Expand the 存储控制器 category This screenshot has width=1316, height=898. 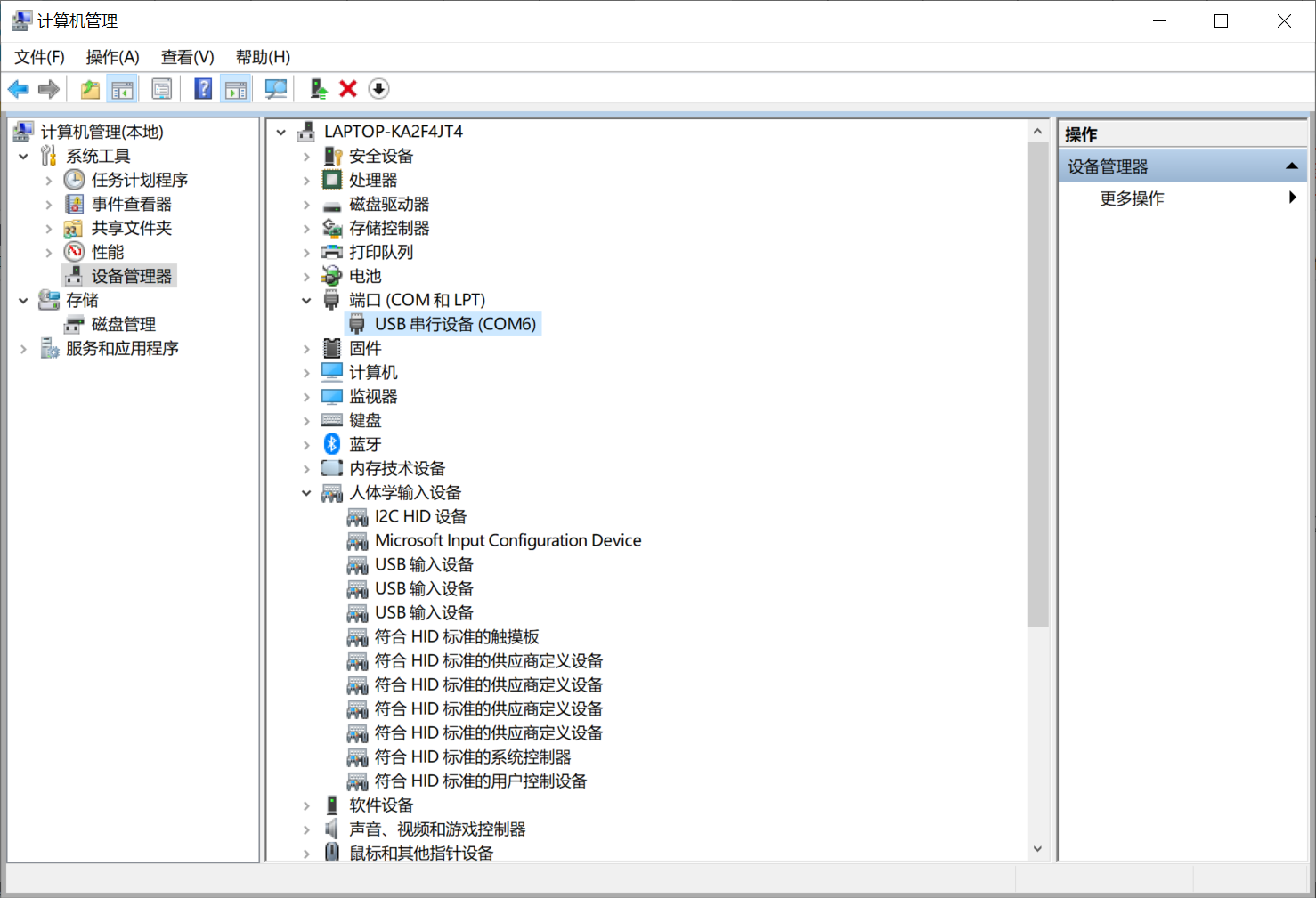pos(306,228)
